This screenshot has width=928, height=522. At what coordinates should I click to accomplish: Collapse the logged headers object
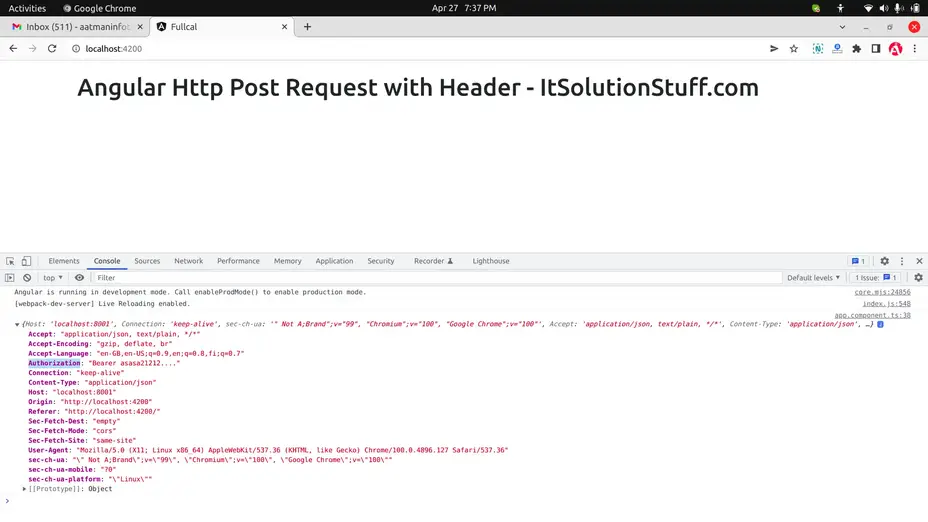point(17,324)
